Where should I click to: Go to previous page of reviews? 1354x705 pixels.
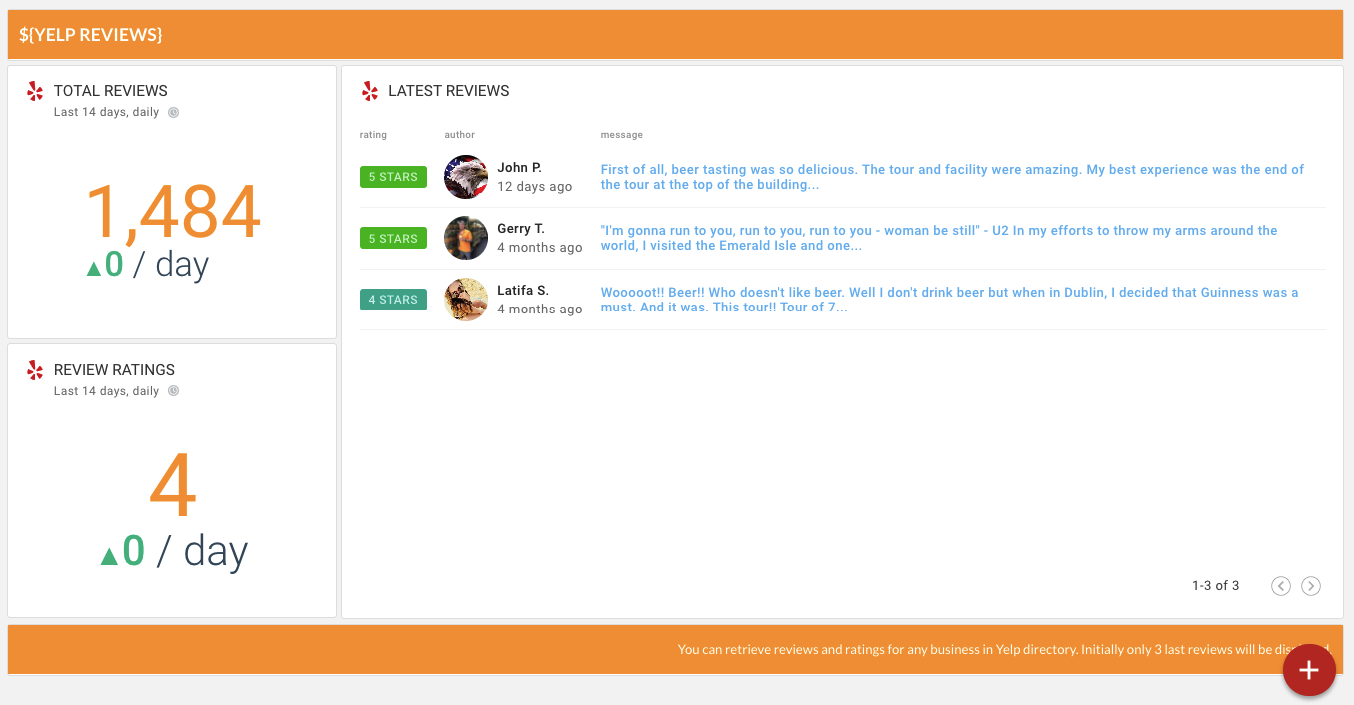coord(1281,586)
